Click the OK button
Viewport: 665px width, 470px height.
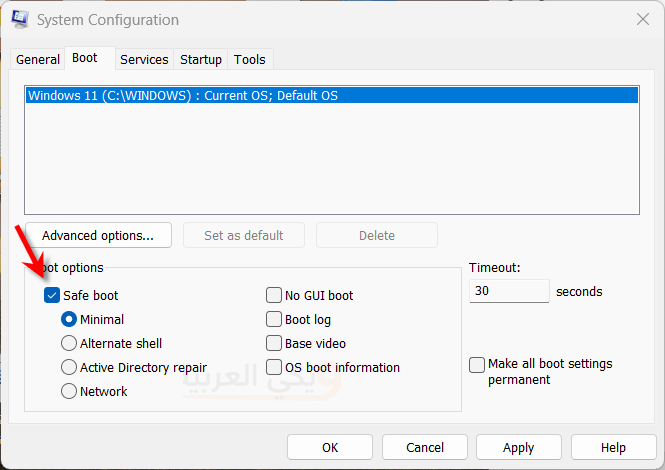click(330, 447)
